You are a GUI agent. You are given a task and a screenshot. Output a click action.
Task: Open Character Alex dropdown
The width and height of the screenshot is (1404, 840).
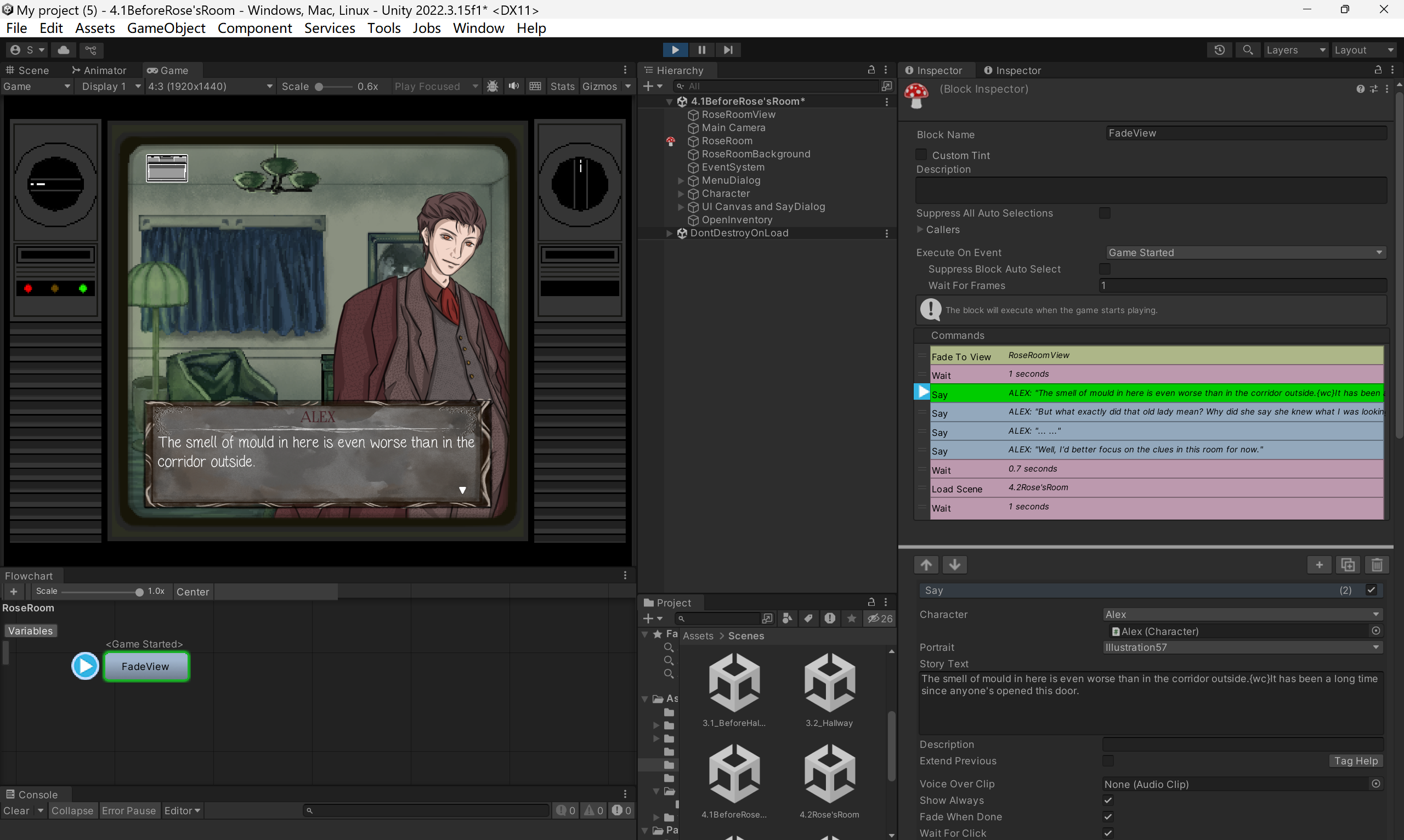pyautogui.click(x=1243, y=614)
